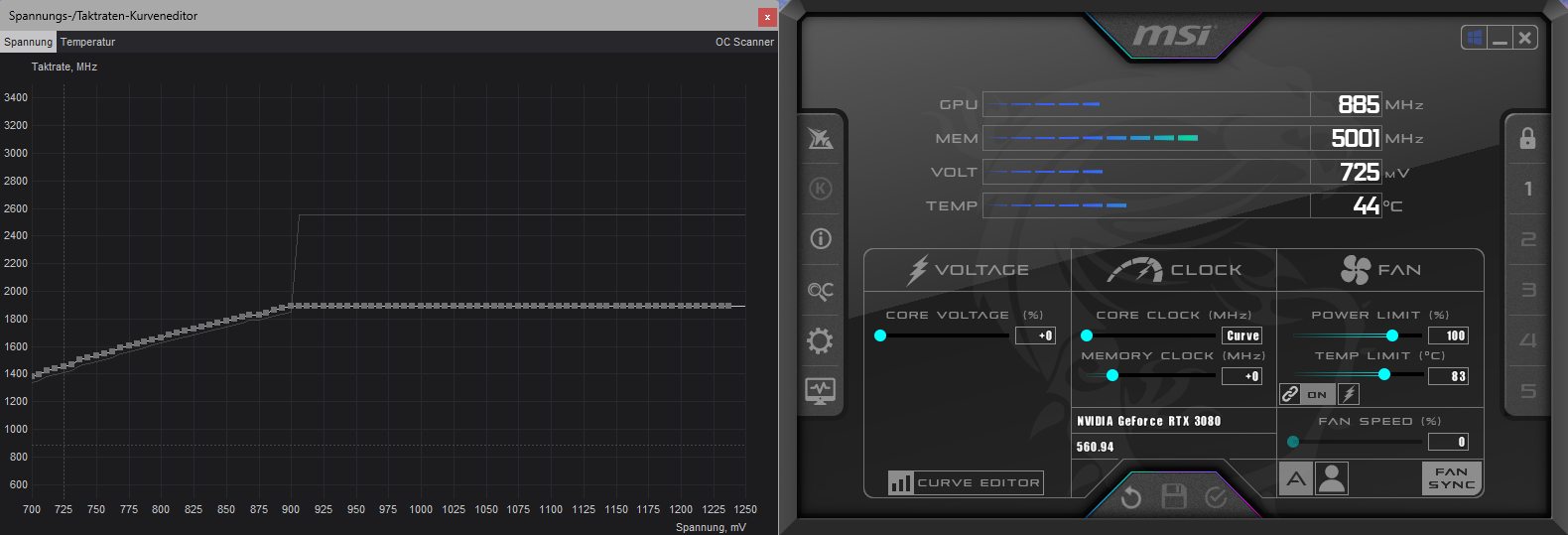Click the reset settings arrow icon
Image resolution: width=1568 pixels, height=535 pixels.
1130,496
